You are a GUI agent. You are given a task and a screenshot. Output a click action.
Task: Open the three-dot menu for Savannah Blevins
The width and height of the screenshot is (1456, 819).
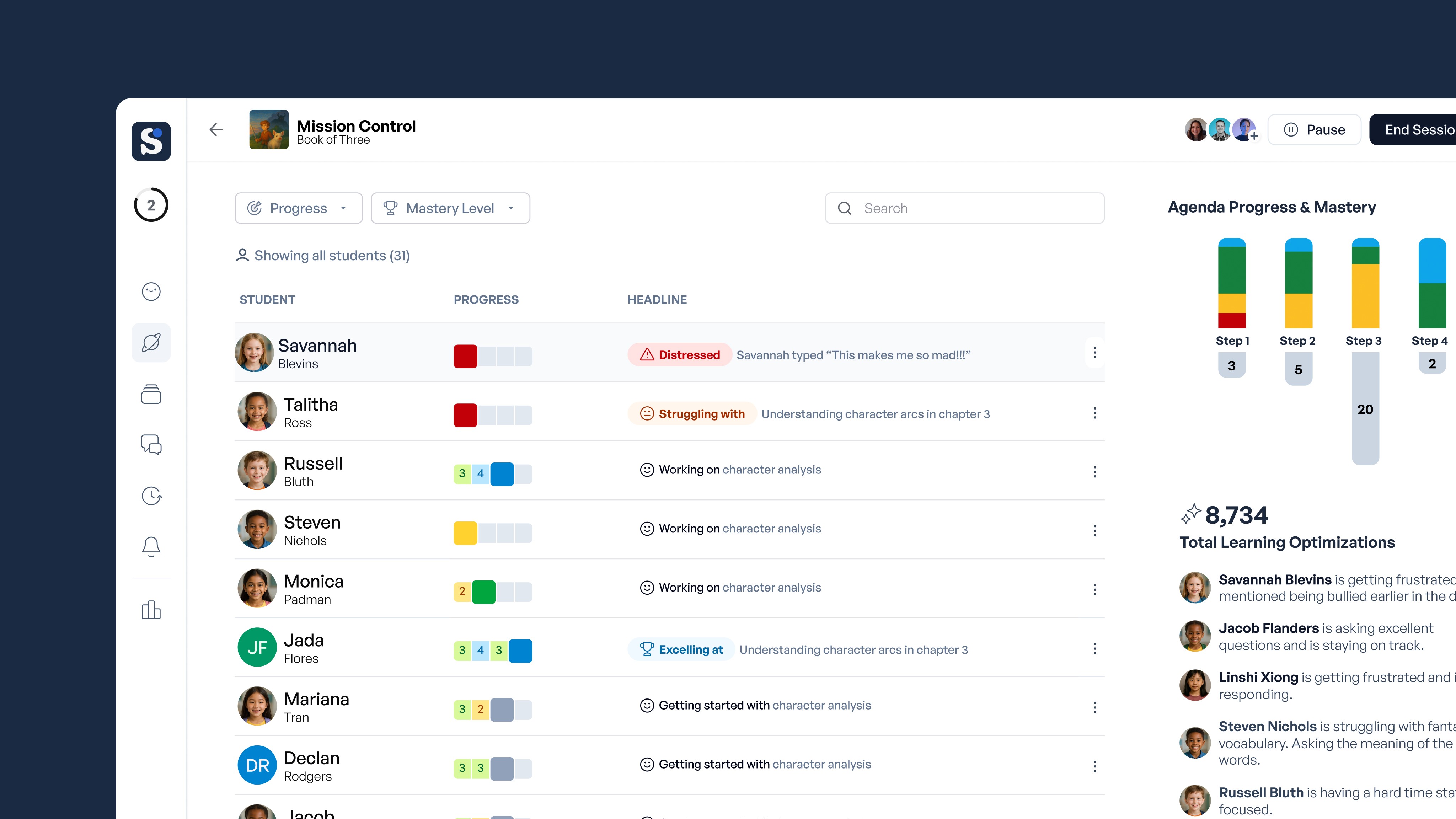coord(1094,353)
